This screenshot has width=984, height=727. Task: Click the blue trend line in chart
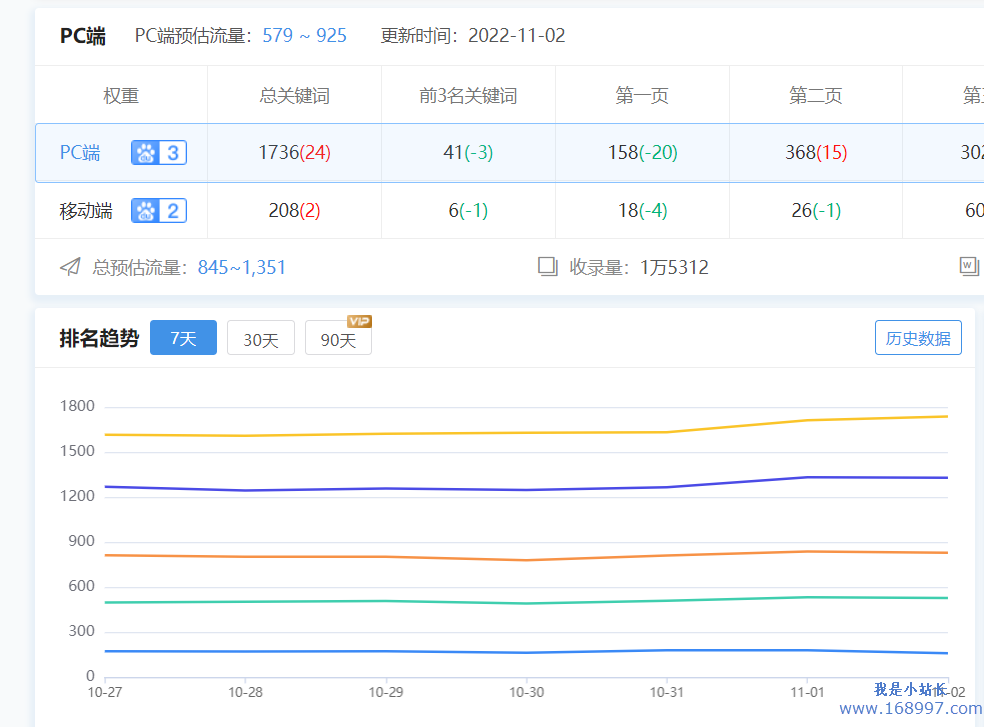click(526, 652)
